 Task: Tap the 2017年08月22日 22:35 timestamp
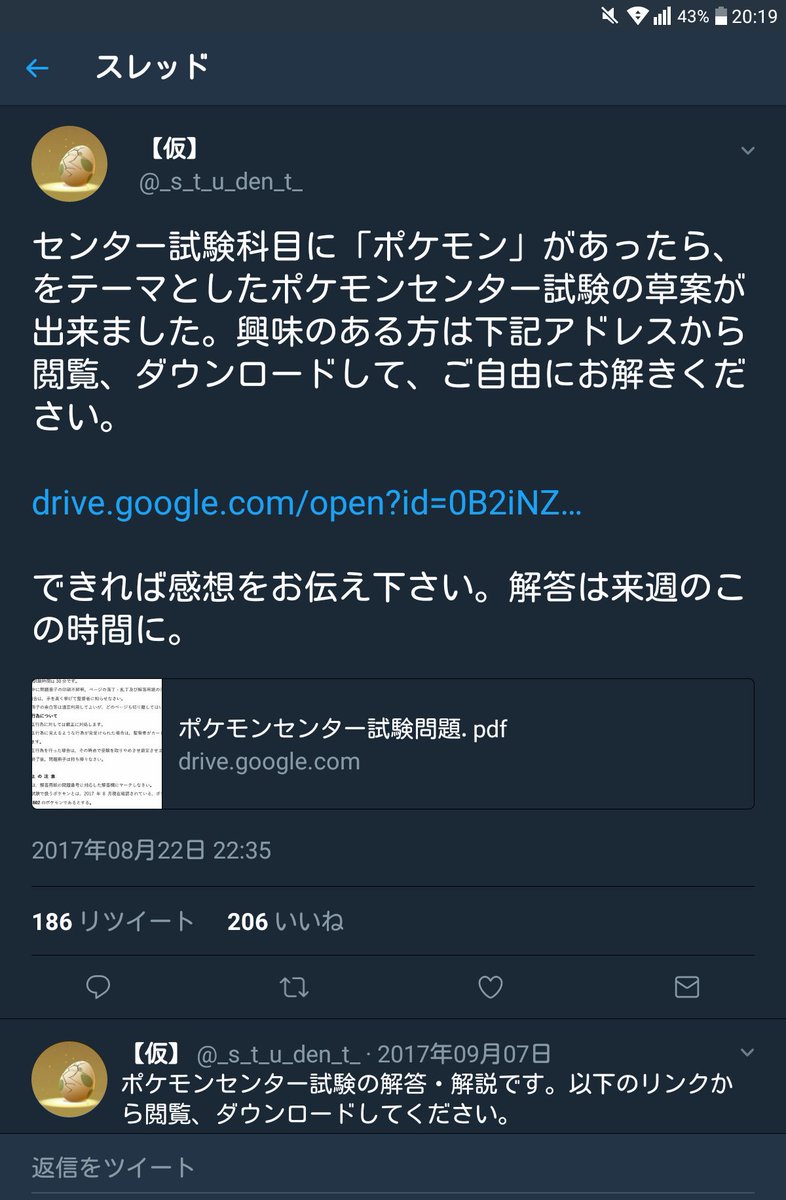pos(151,850)
